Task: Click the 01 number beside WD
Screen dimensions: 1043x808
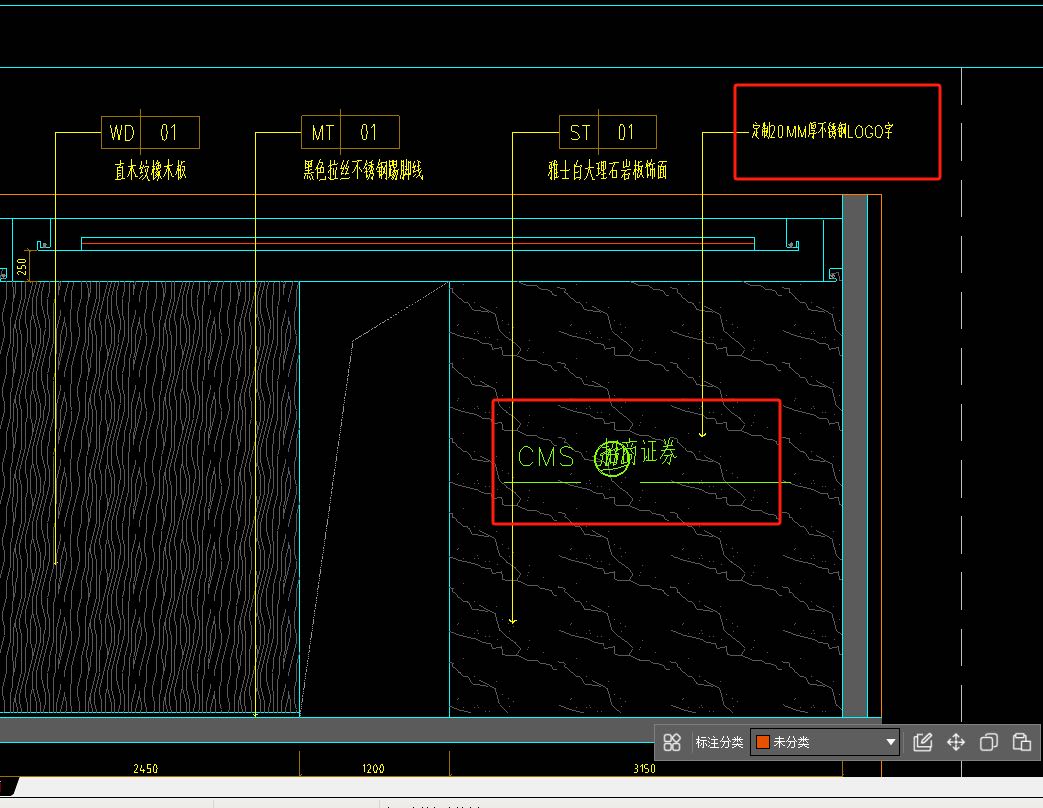Action: (x=168, y=133)
